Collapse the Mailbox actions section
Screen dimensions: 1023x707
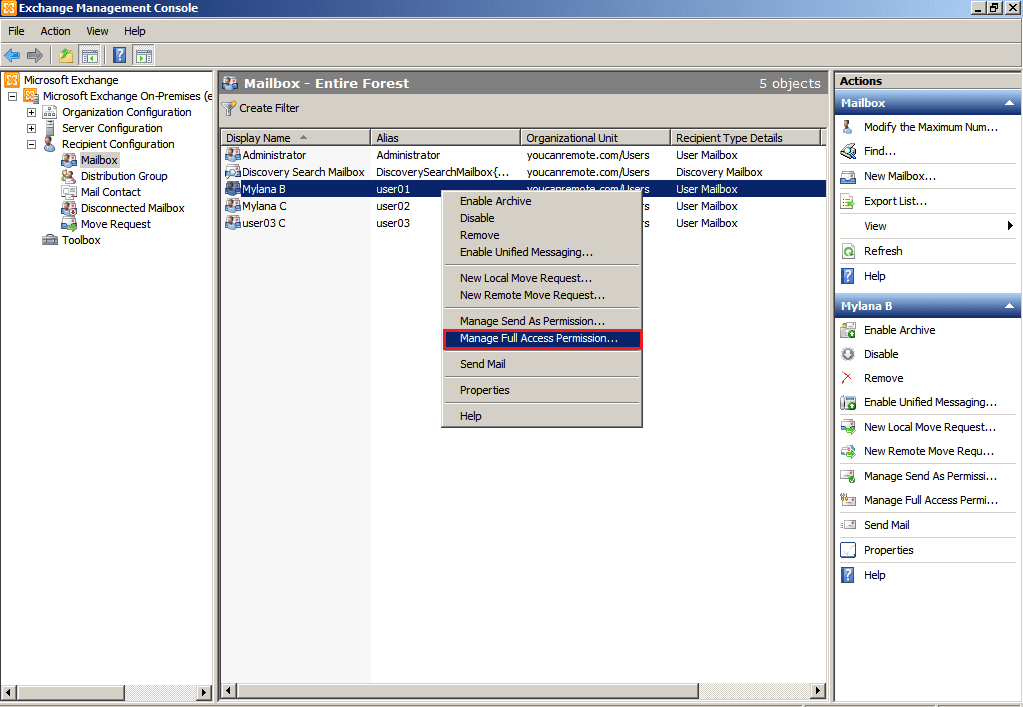click(1009, 103)
